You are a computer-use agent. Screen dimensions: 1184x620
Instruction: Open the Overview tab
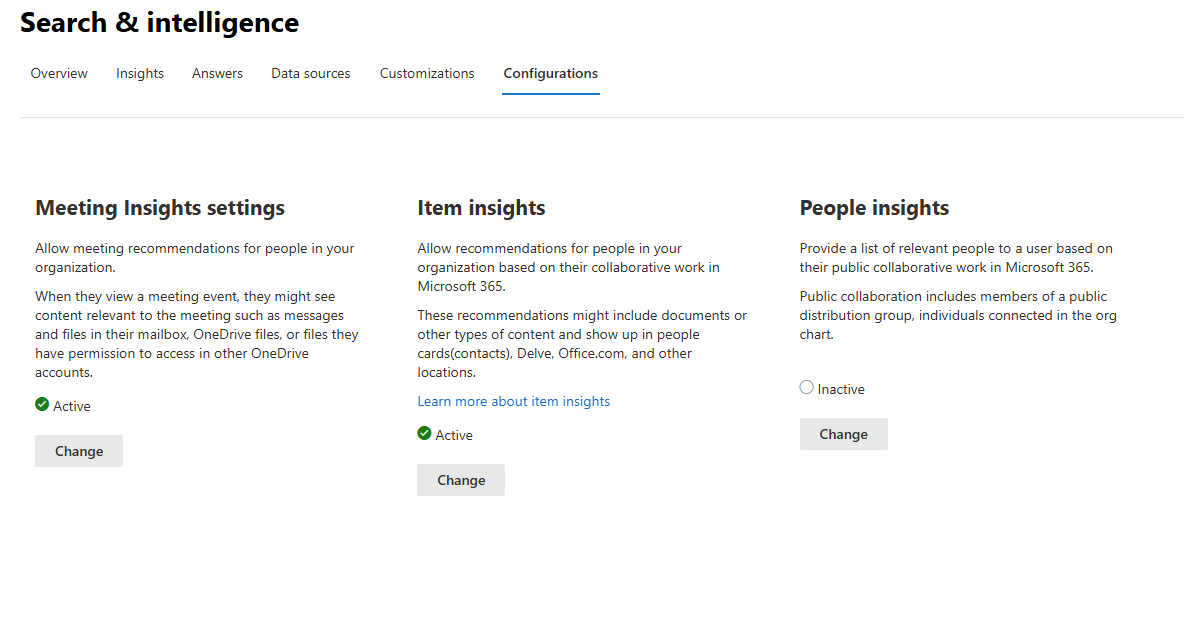pos(59,73)
